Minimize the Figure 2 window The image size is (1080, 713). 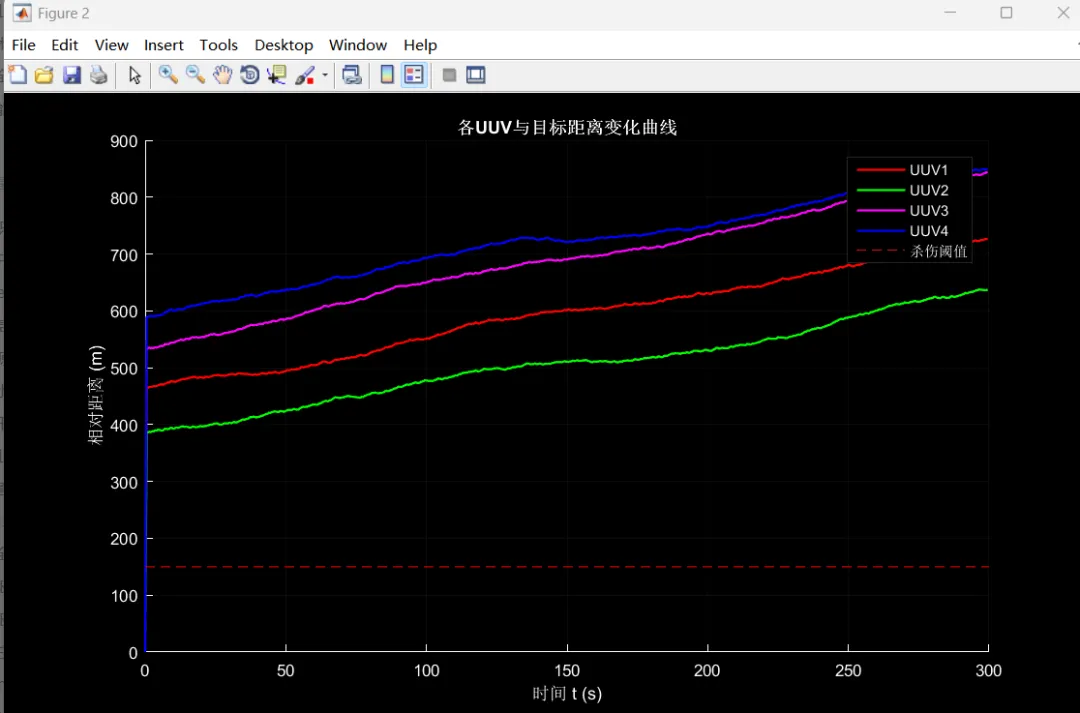tap(951, 13)
